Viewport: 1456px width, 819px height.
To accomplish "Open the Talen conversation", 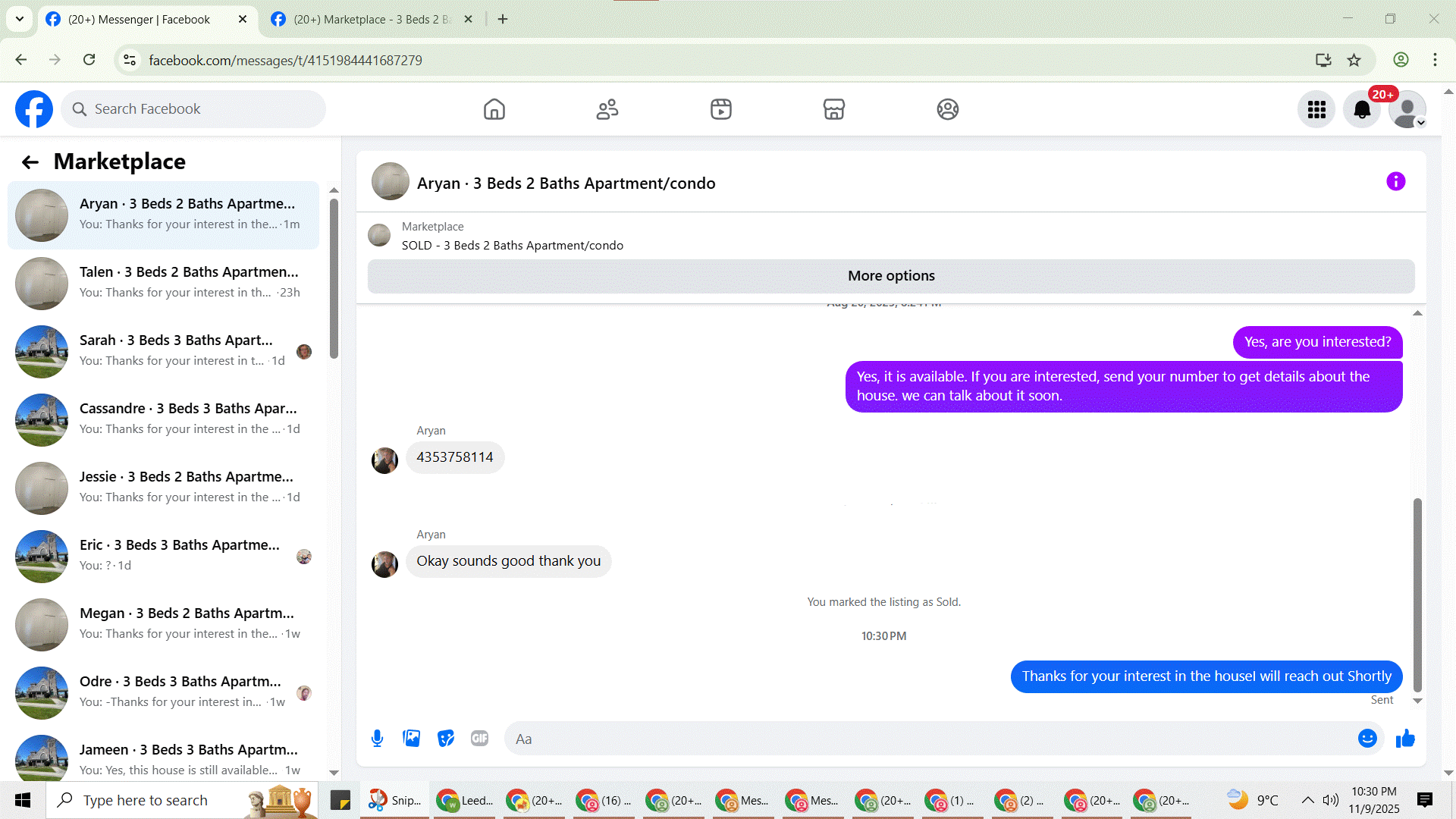I will point(163,283).
